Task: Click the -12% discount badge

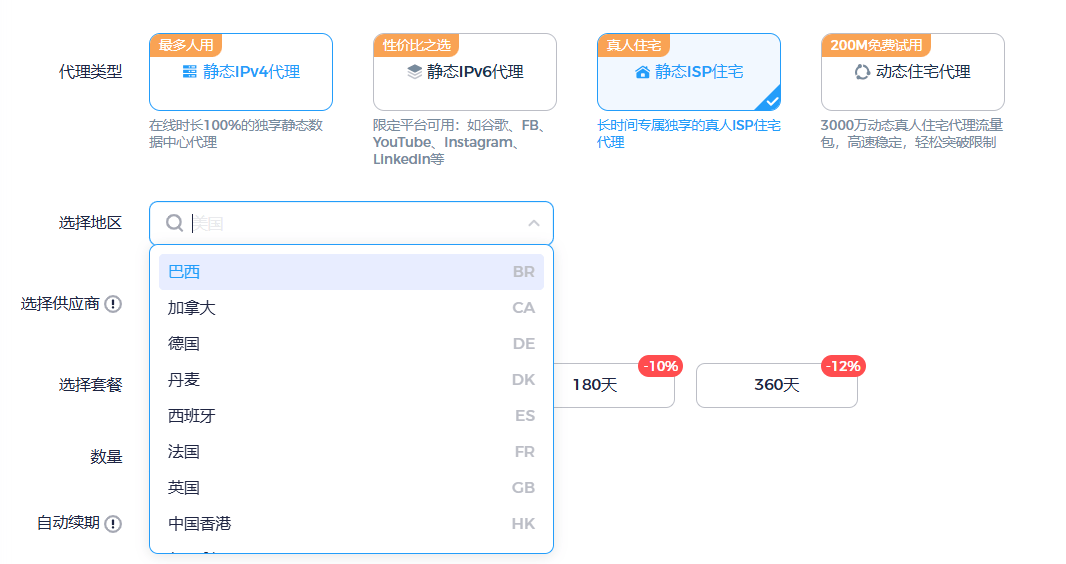Action: pos(843,366)
